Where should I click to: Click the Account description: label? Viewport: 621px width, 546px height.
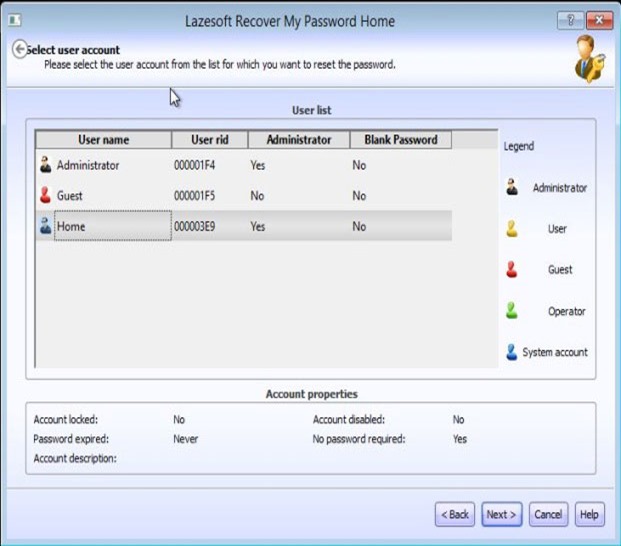coord(75,458)
